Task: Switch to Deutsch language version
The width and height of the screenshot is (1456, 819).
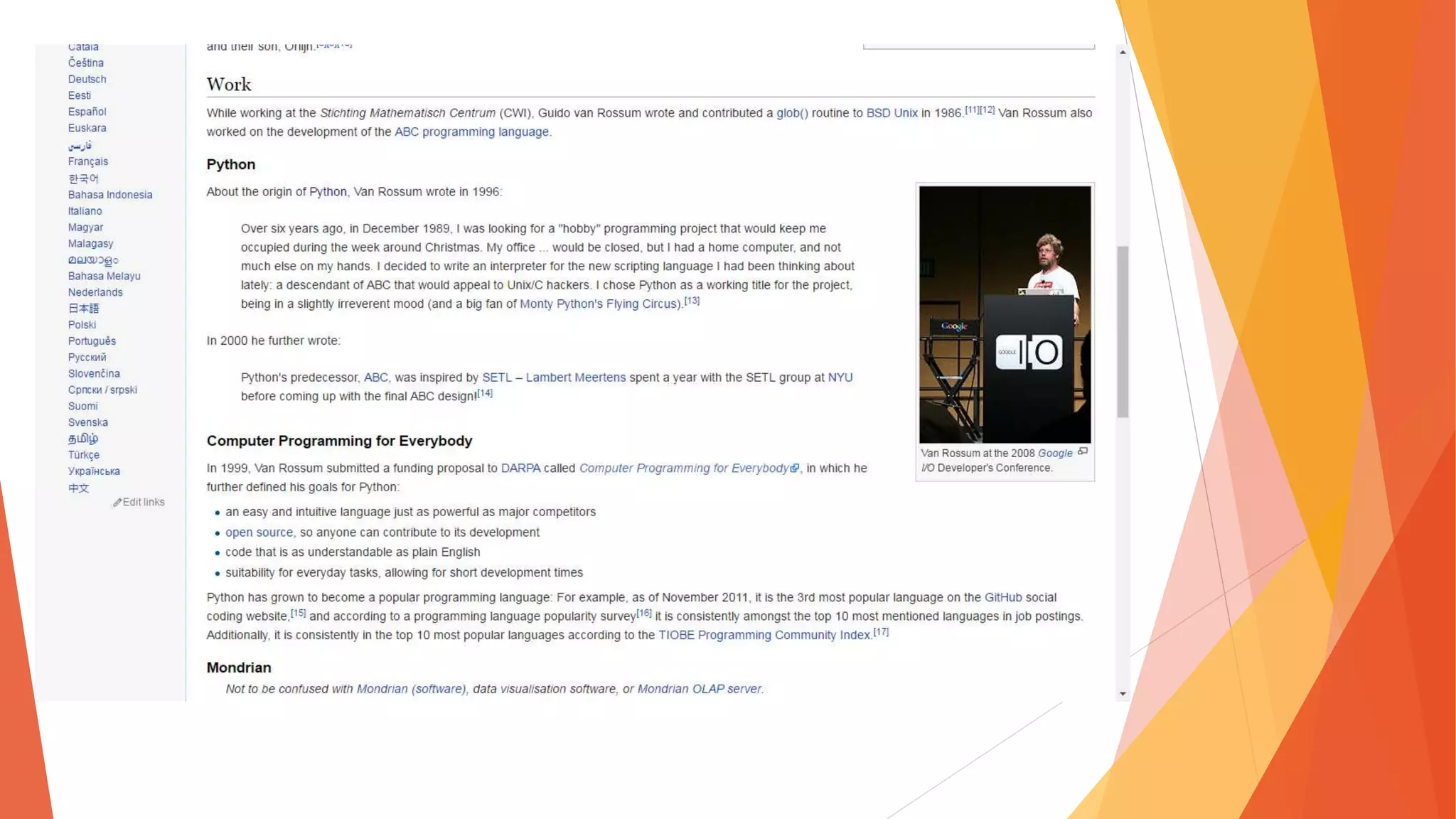Action: point(87,80)
